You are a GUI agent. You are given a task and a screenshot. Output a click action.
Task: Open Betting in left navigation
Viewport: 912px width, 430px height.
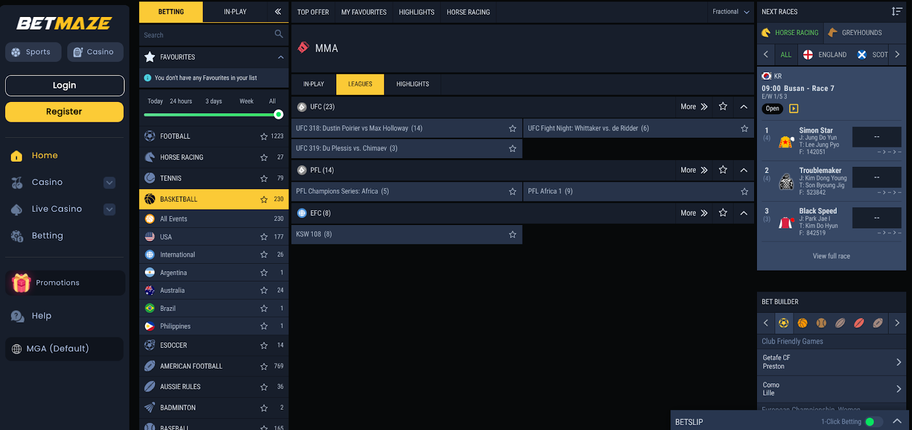tap(47, 236)
